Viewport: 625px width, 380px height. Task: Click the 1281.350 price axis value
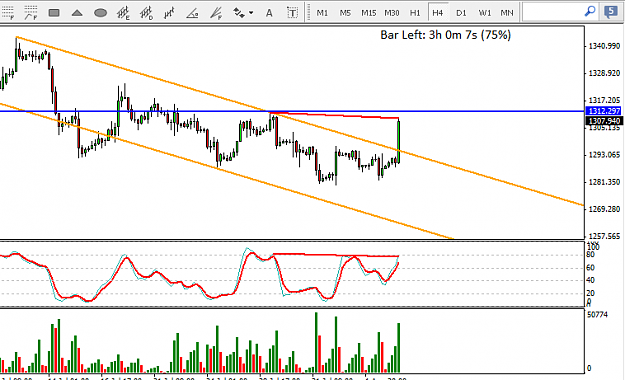[604, 182]
